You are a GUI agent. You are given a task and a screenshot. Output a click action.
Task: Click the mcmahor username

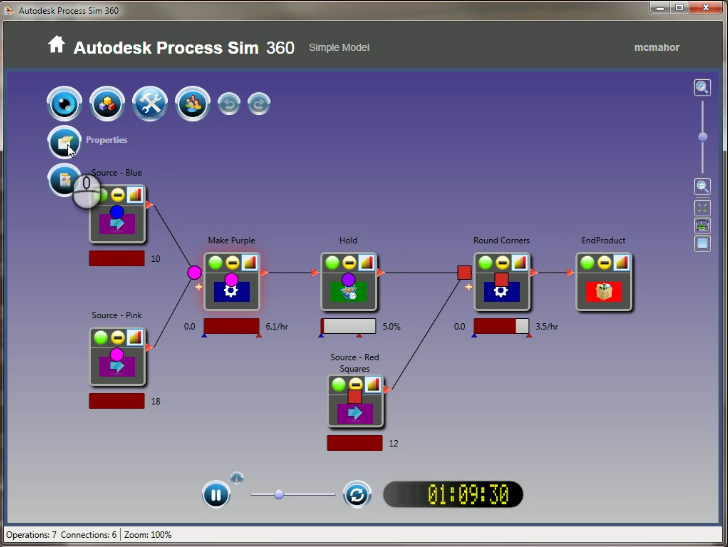click(x=656, y=47)
